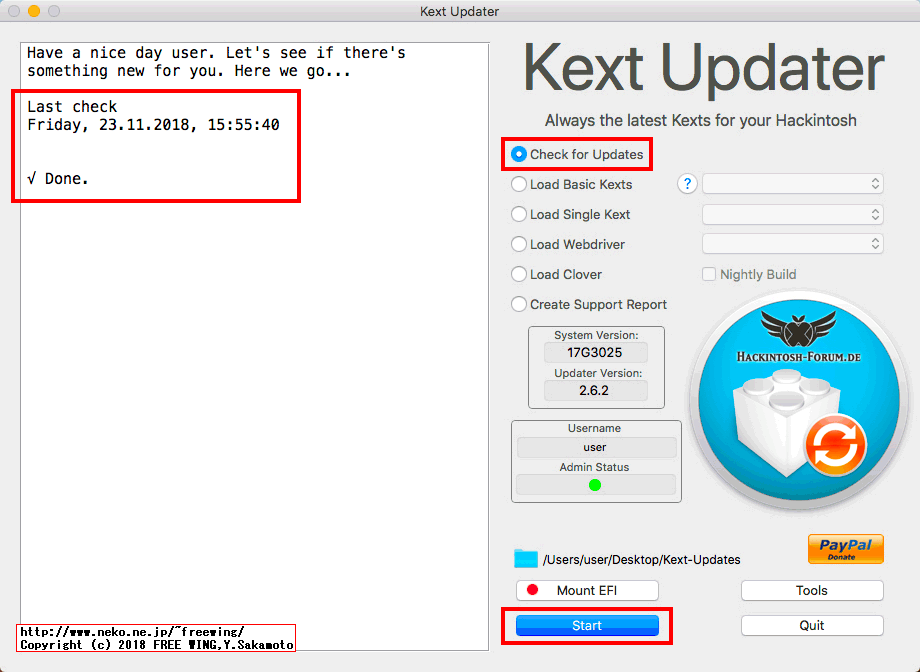Image resolution: width=920 pixels, height=672 pixels.
Task: Click the Mount EFI button
Action: tap(587, 590)
